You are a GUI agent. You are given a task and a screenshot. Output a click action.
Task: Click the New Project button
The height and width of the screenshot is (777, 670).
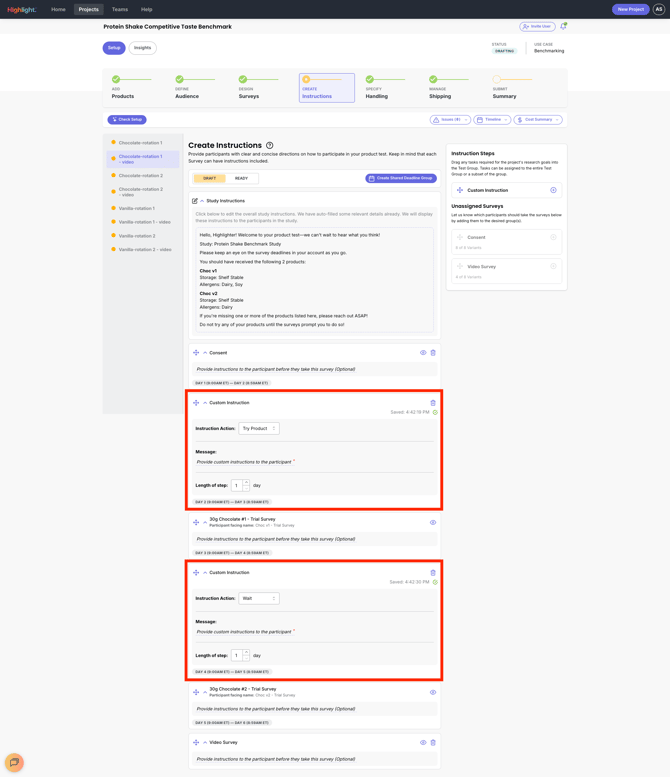click(630, 9)
